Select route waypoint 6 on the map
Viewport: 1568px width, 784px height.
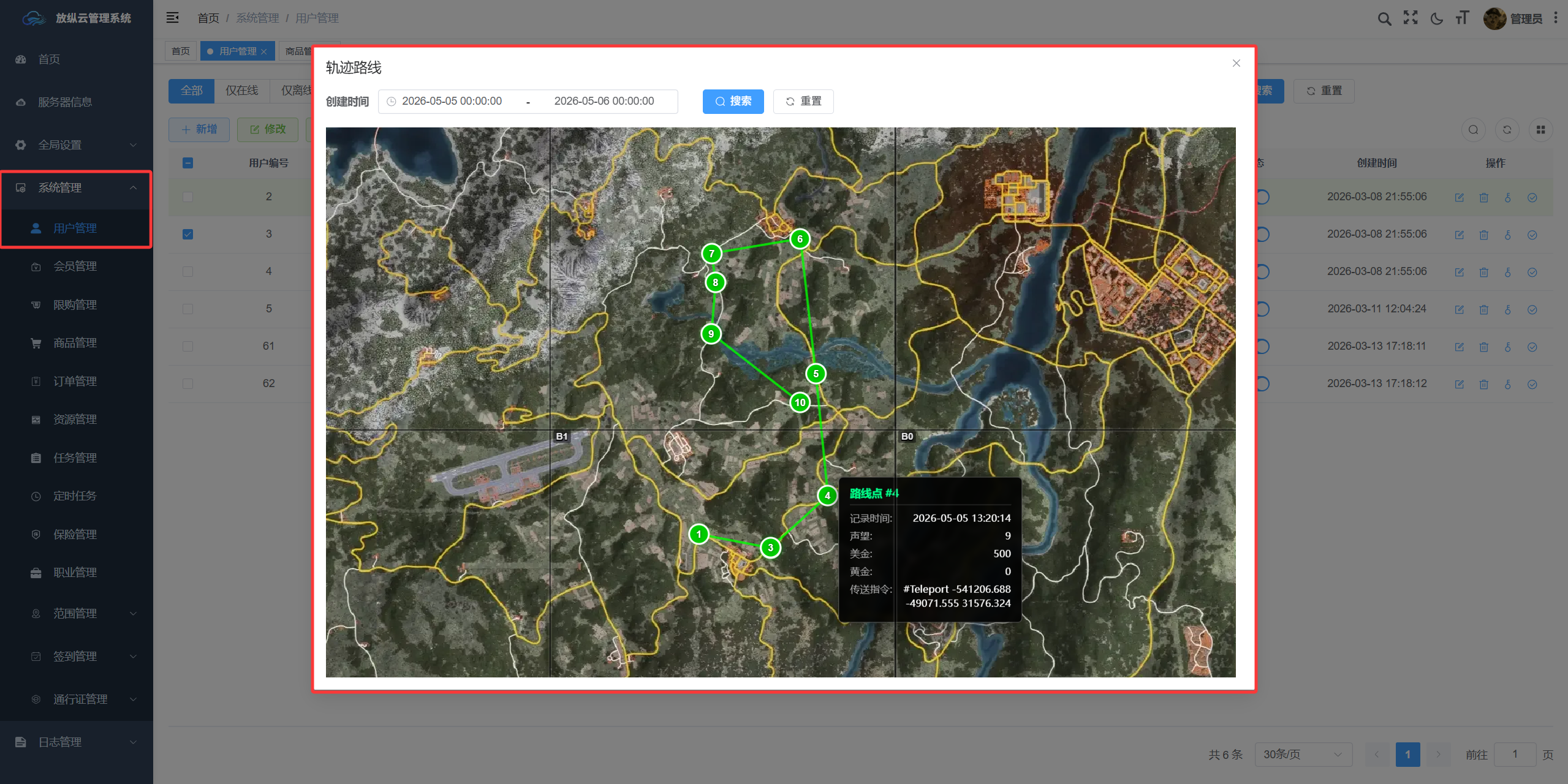800,239
